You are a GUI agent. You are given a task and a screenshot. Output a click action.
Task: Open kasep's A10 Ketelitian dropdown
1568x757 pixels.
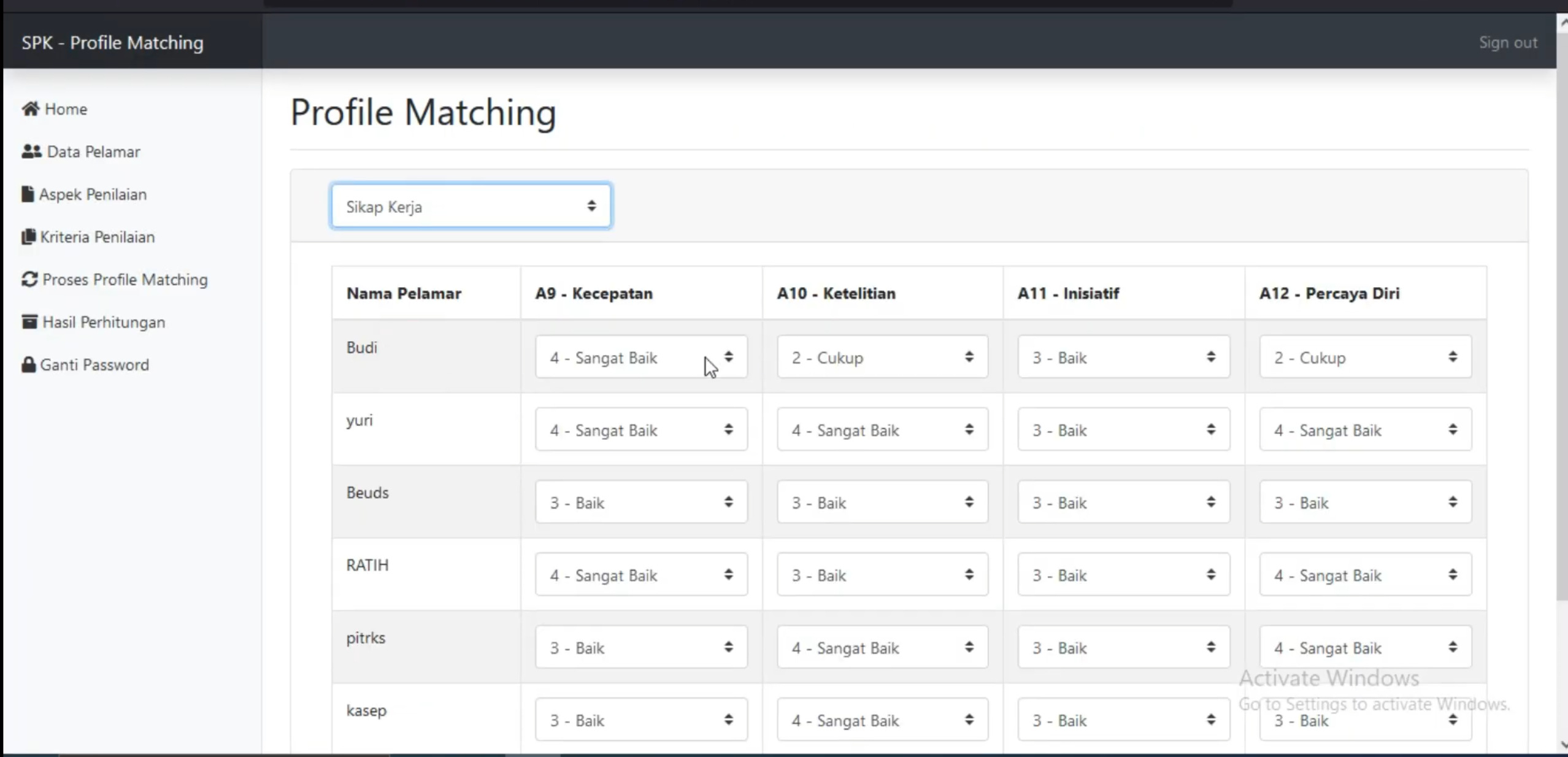point(882,719)
